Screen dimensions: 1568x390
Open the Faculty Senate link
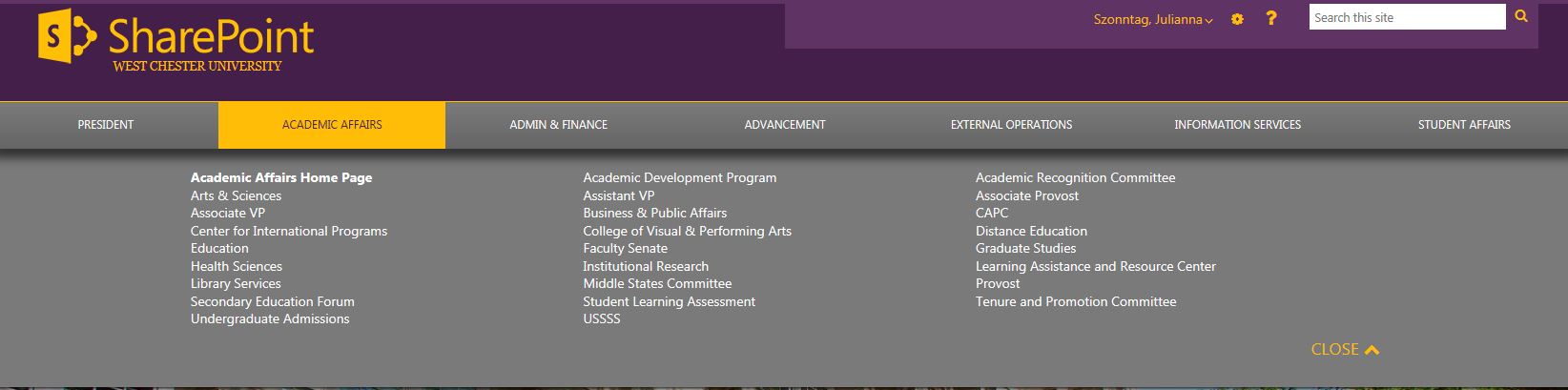point(625,248)
